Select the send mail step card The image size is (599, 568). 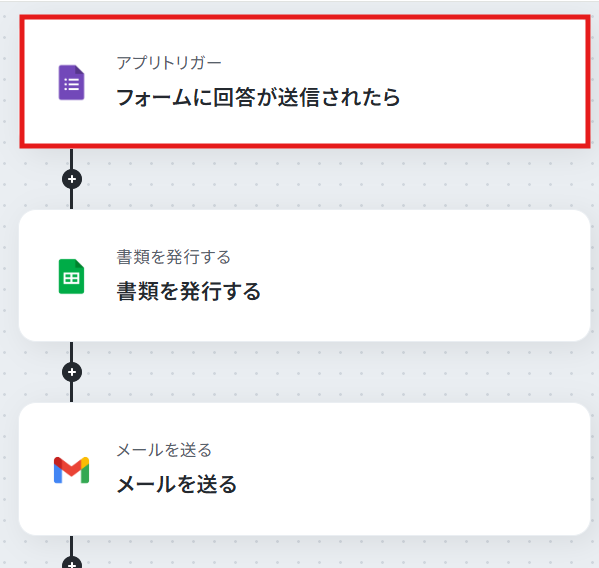coord(305,469)
